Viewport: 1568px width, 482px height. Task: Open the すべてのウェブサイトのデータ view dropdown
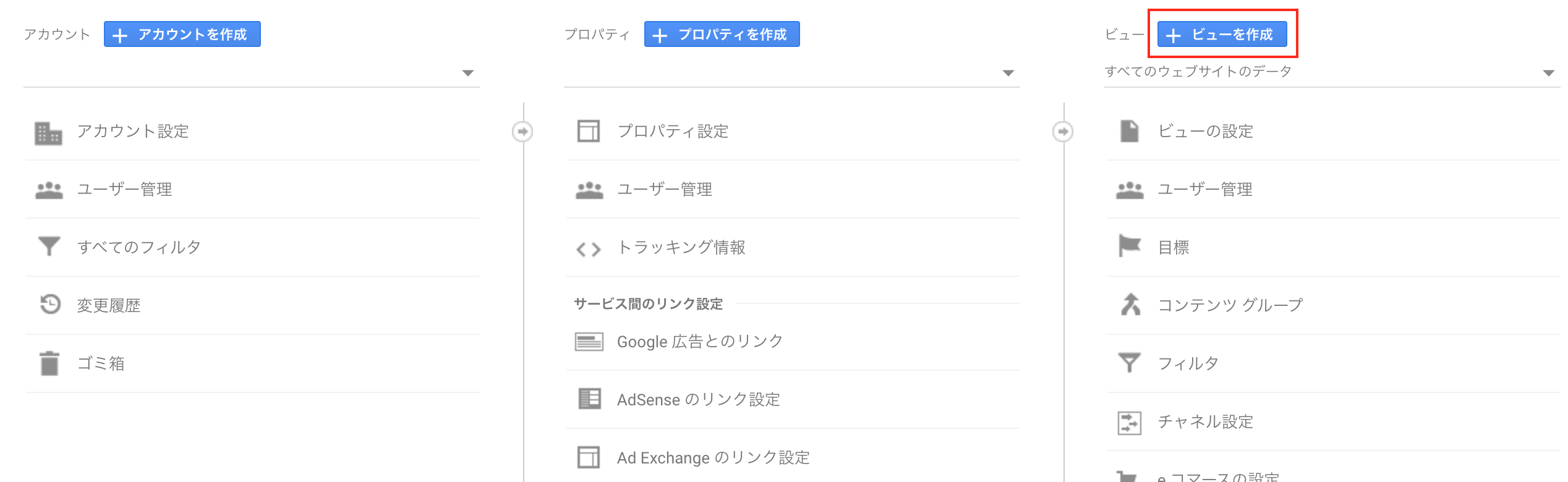(1332, 72)
